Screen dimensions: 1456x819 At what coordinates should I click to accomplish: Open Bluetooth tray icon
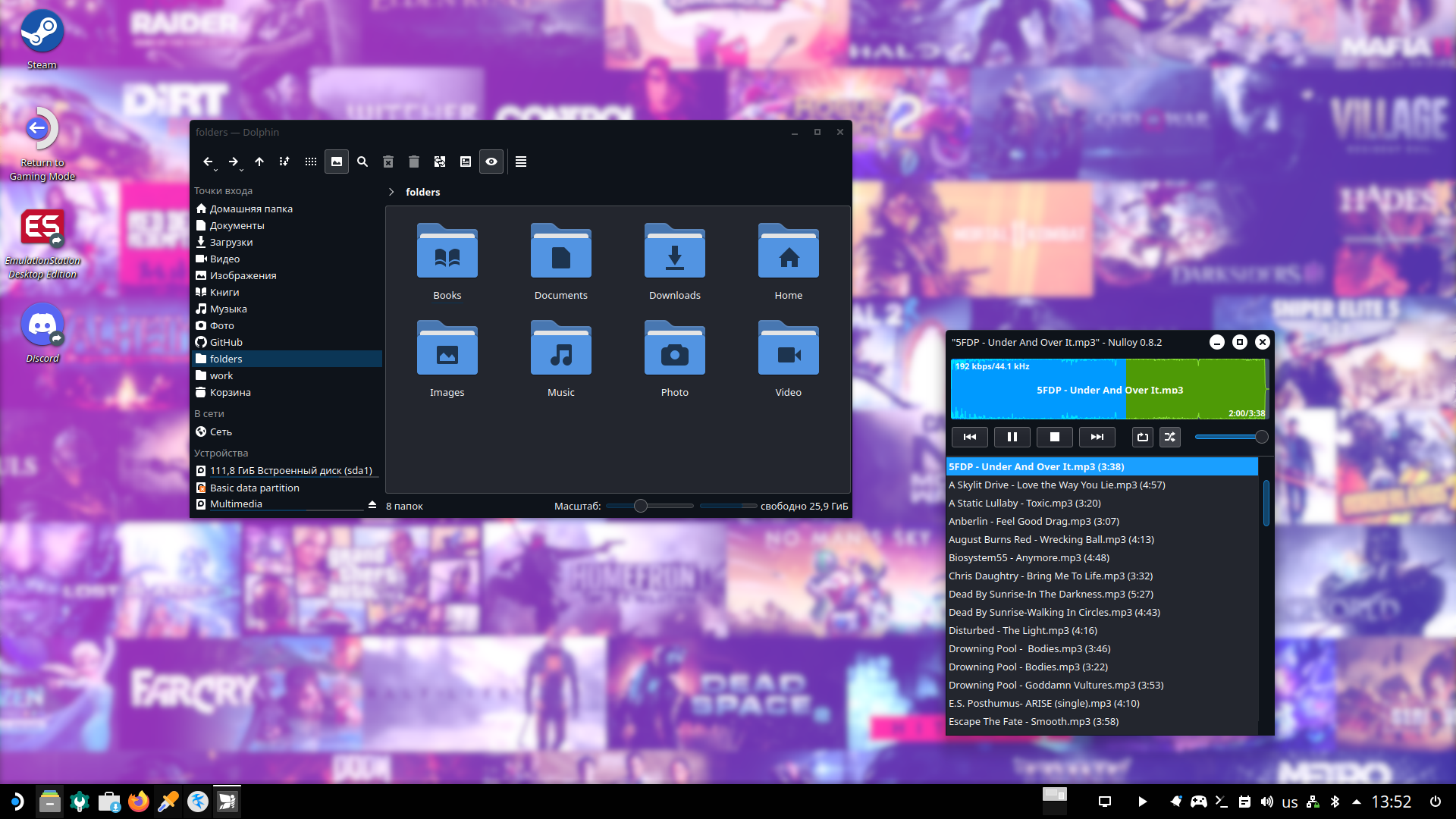[1335, 802]
